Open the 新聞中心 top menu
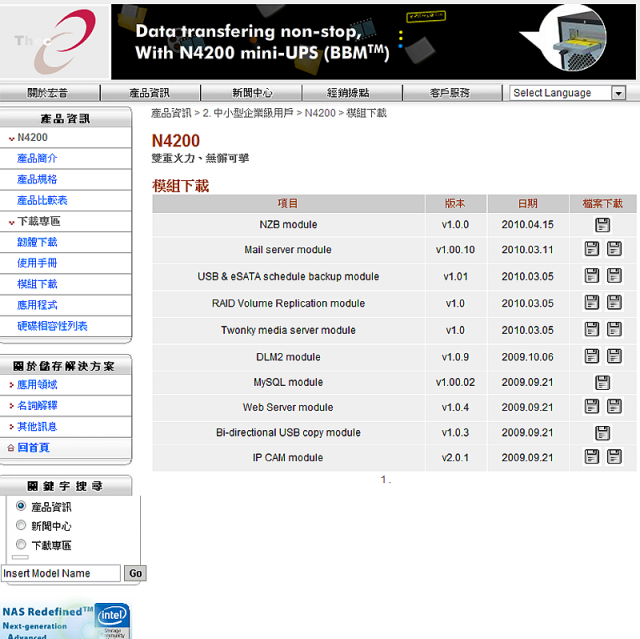 pos(252,93)
